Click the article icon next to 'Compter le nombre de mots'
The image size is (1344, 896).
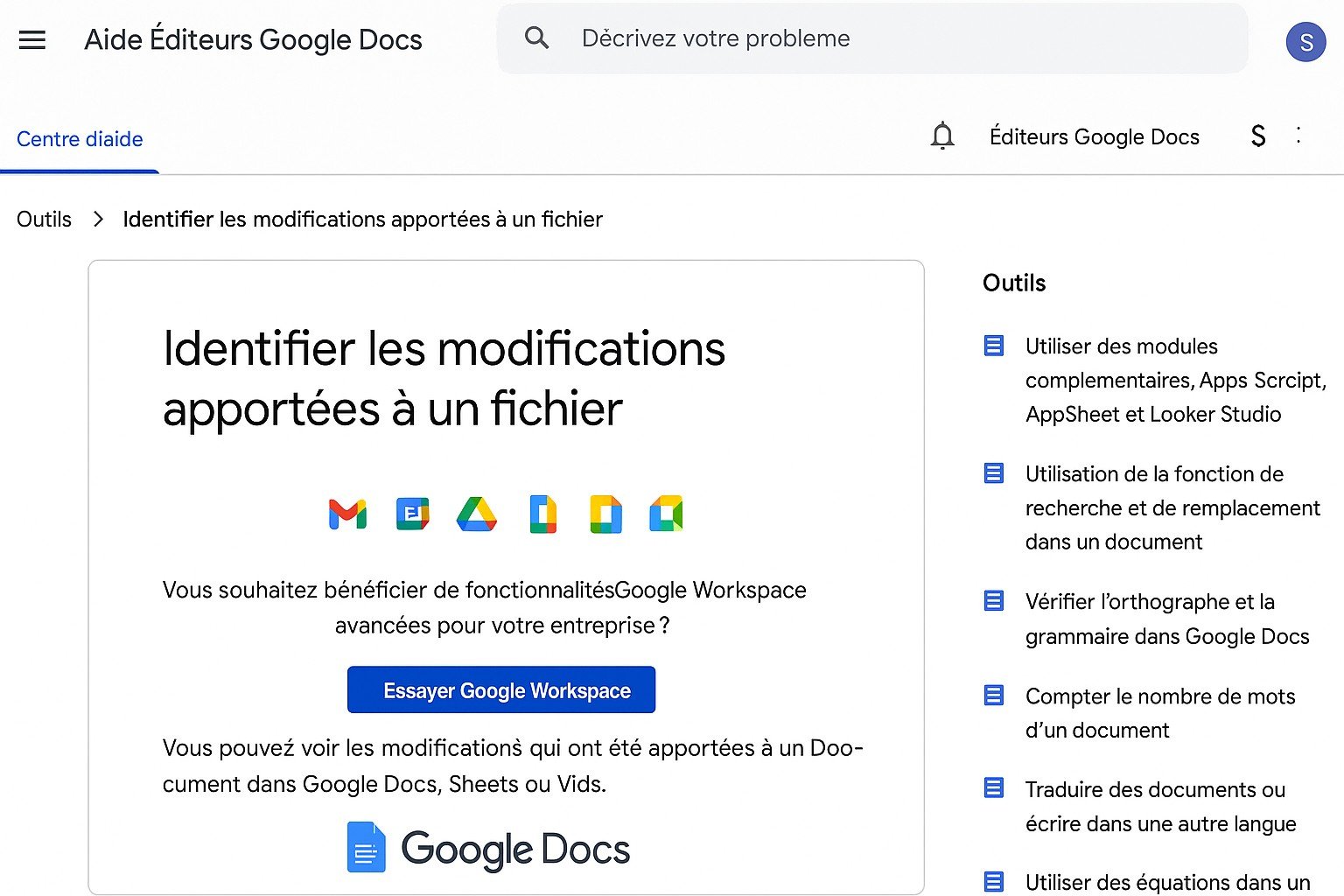993,695
